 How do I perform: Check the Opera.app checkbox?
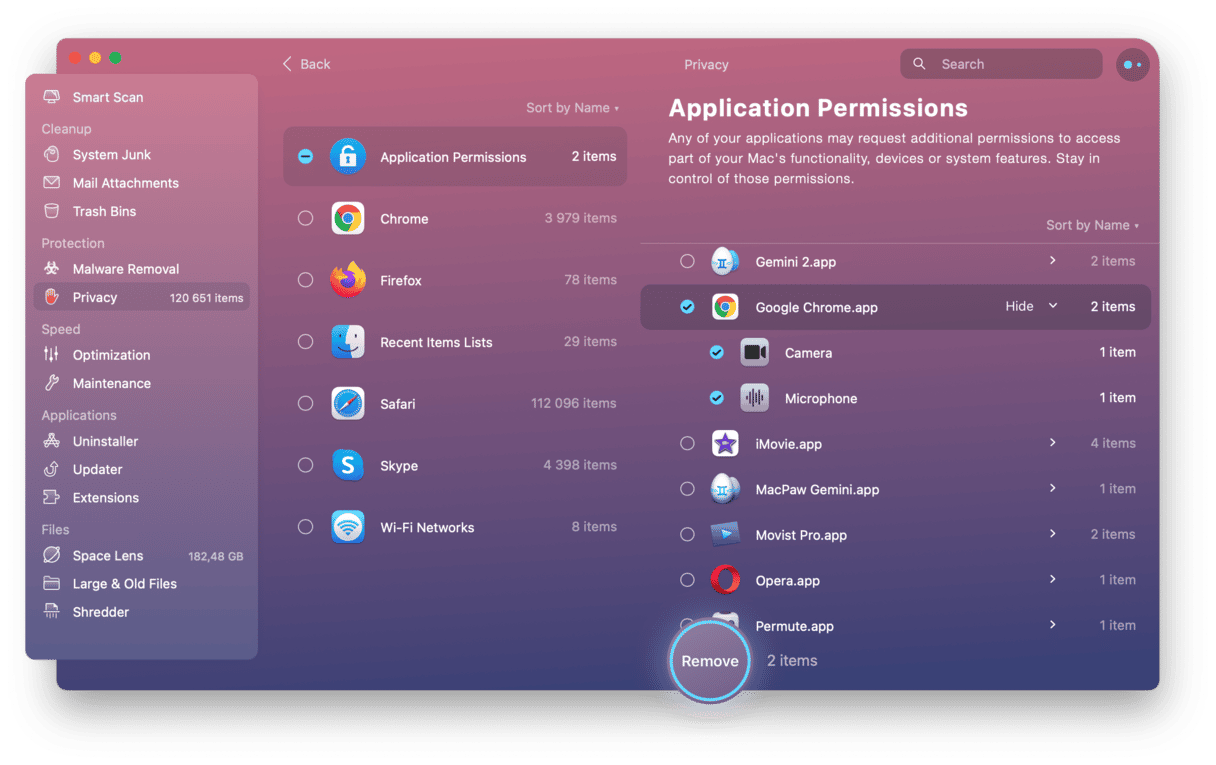(687, 580)
